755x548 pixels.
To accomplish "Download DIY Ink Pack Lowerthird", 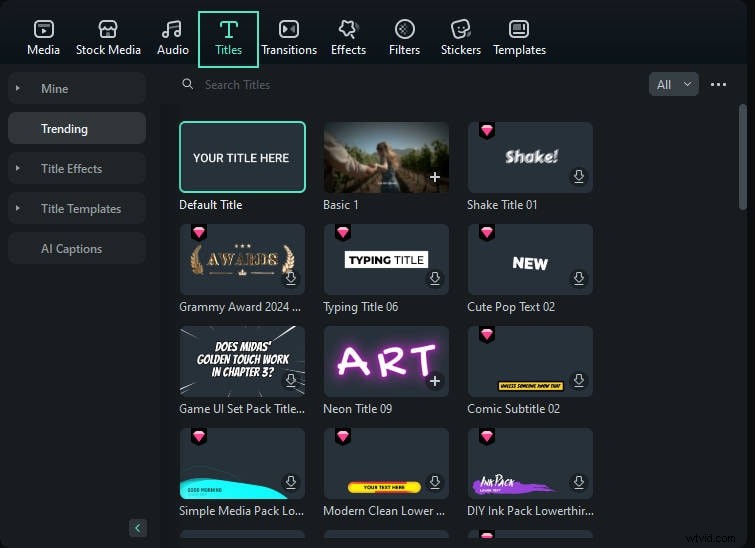I will pos(579,482).
